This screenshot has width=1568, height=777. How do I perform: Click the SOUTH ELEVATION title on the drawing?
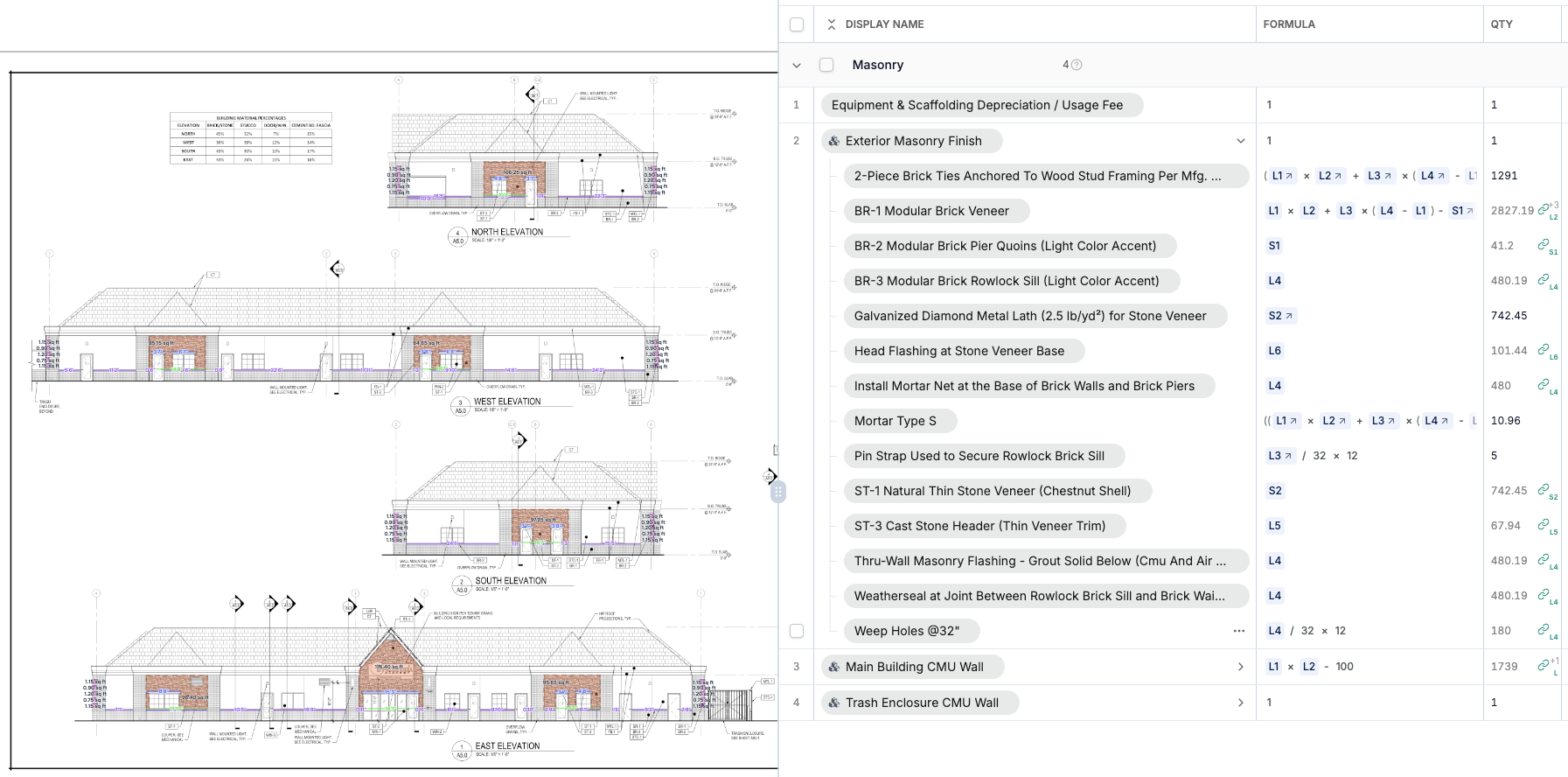511,581
